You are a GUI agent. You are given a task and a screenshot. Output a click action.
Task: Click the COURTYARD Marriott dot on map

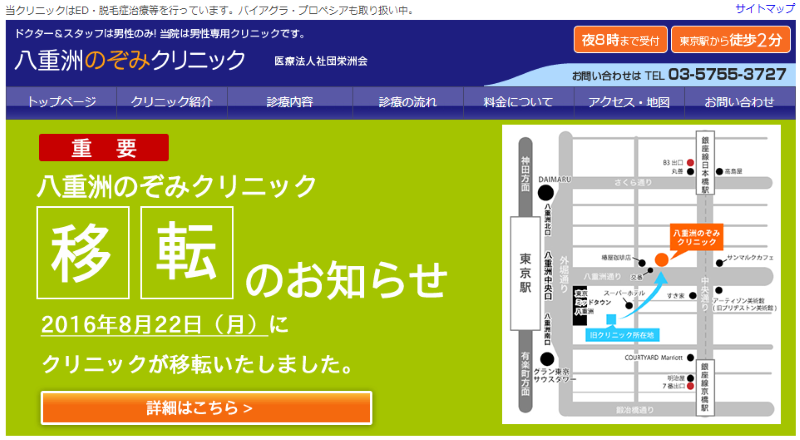(690, 358)
